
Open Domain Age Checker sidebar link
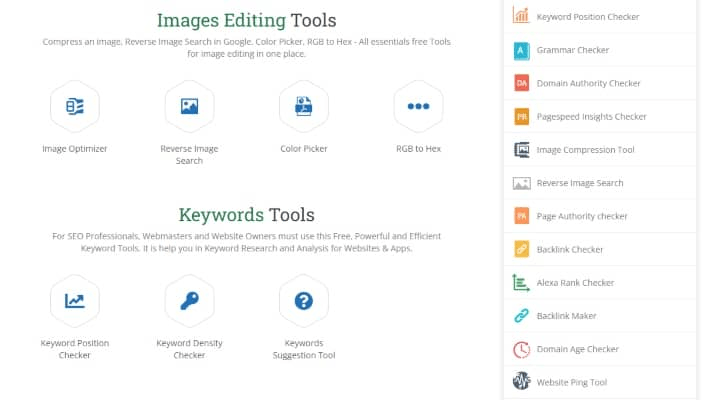pyautogui.click(x=577, y=349)
